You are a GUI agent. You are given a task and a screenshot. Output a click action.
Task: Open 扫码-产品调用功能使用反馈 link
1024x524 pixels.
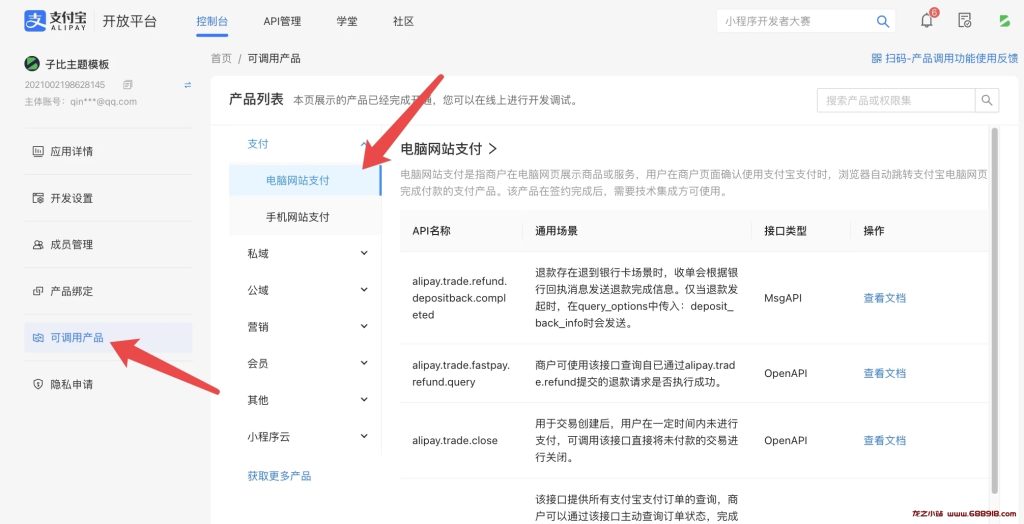(951, 58)
